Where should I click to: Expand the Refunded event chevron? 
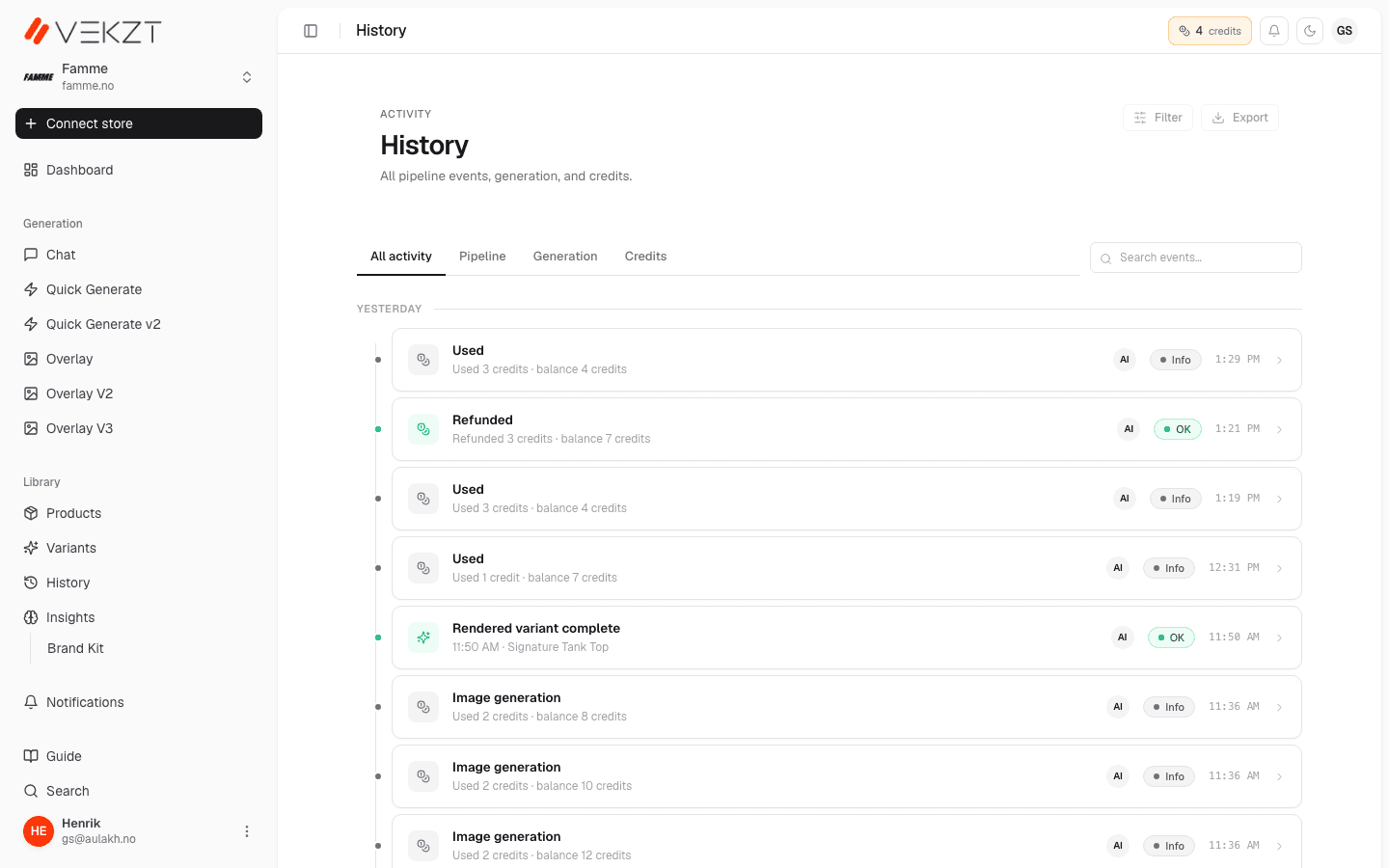1280,430
